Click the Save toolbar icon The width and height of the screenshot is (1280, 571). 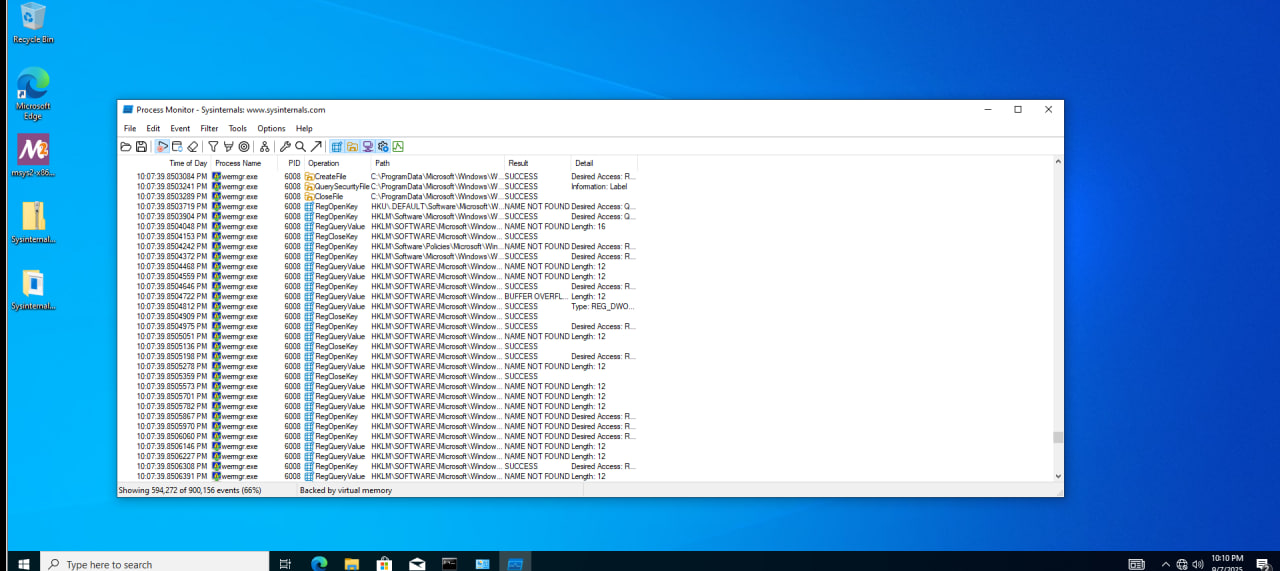point(141,147)
